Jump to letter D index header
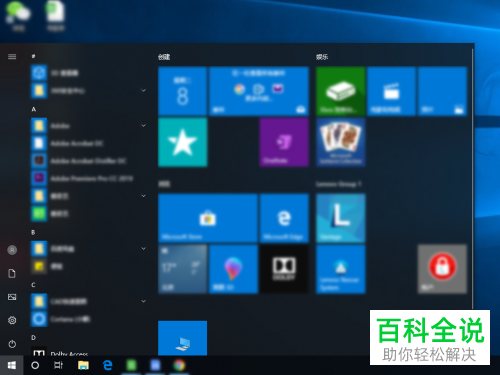Image resolution: width=500 pixels, height=375 pixels. [33, 338]
